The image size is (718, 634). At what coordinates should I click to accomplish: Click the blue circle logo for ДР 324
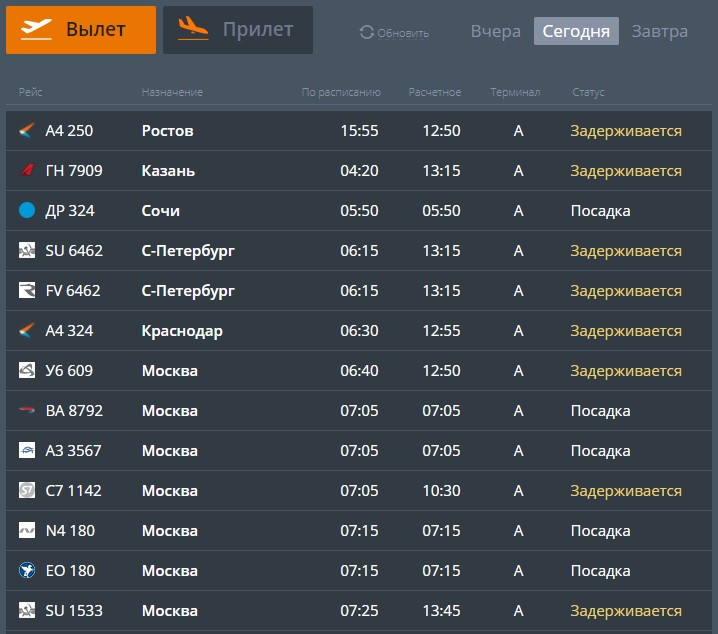point(27,210)
